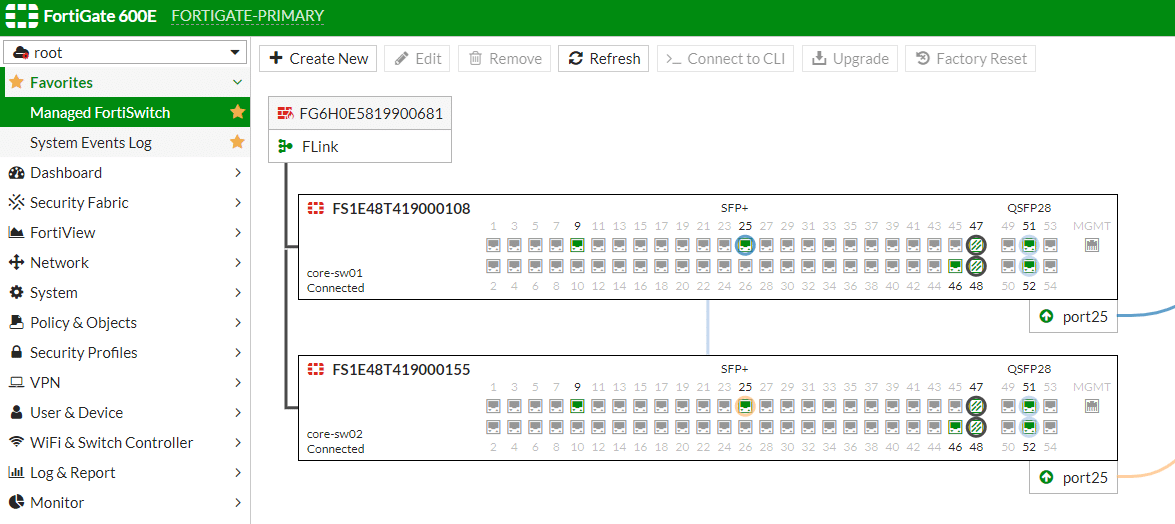Collapse the Favorites section
The height and width of the screenshot is (524, 1175).
pyautogui.click(x=238, y=82)
